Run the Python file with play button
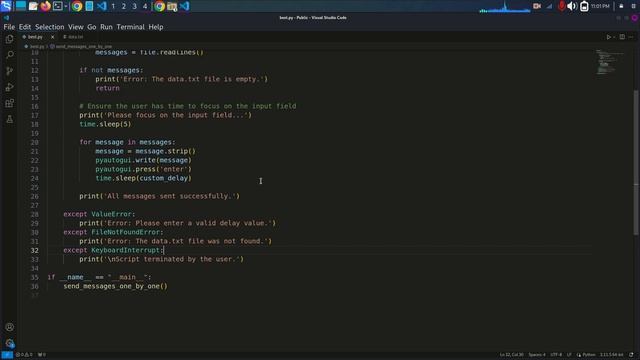640x360 pixels. 608,37
